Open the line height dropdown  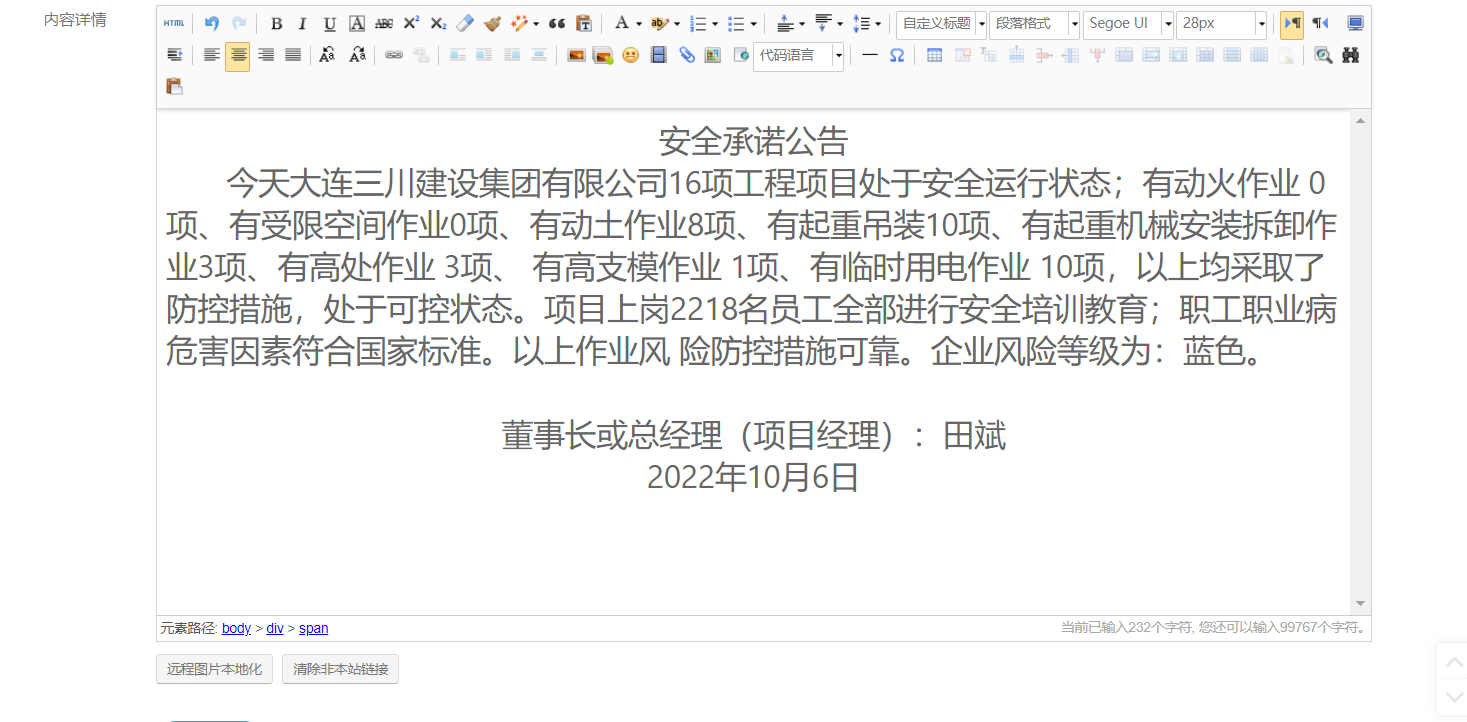coord(878,24)
